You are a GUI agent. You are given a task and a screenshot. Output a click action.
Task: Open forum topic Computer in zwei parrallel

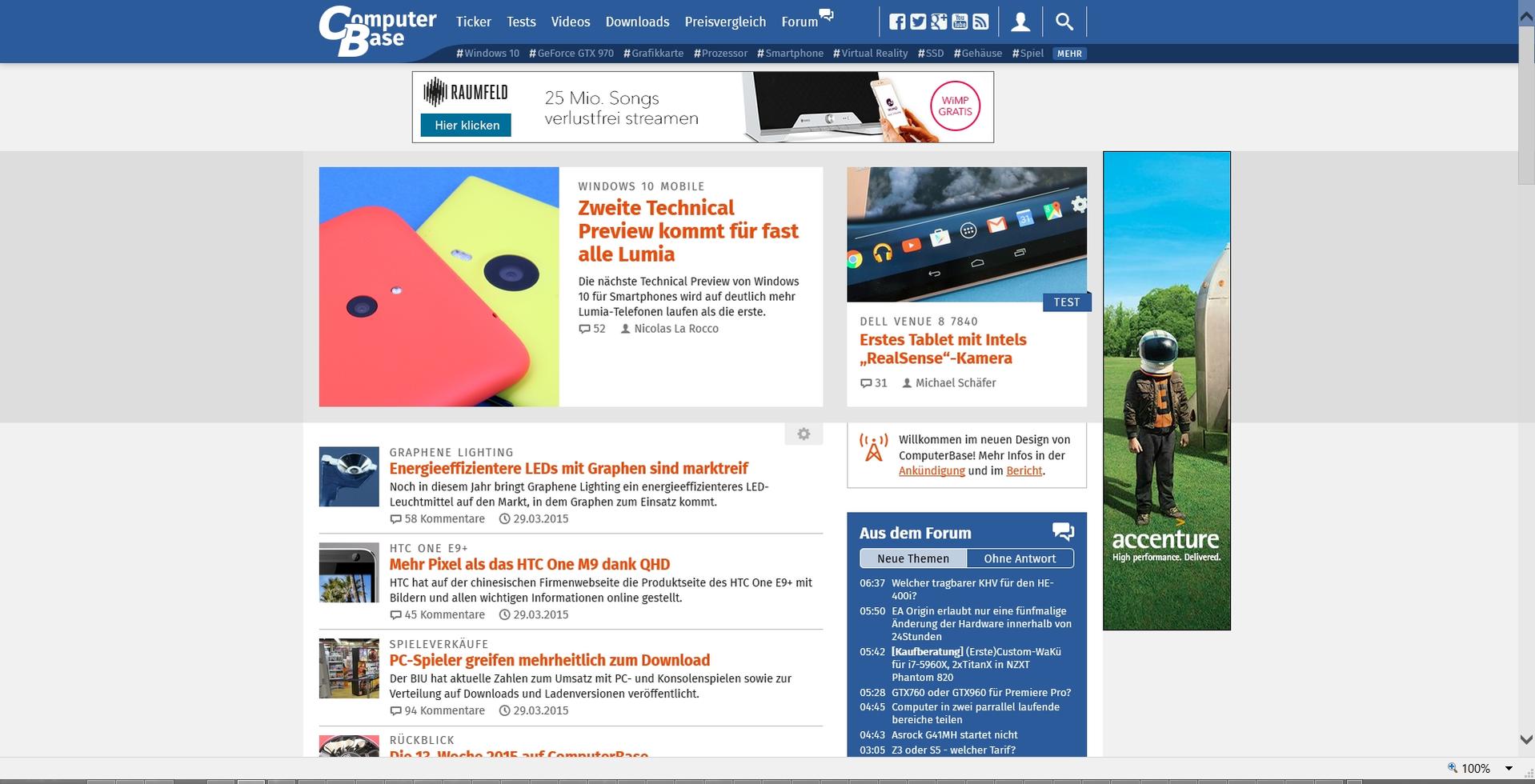976,714
